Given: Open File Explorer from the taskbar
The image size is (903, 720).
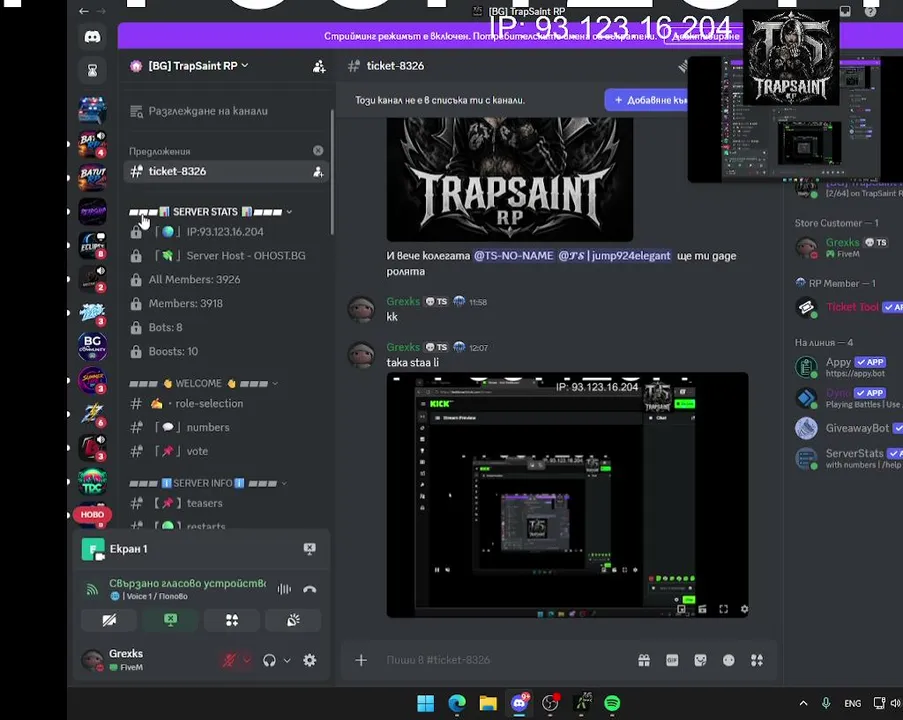Looking at the screenshot, I should point(488,703).
